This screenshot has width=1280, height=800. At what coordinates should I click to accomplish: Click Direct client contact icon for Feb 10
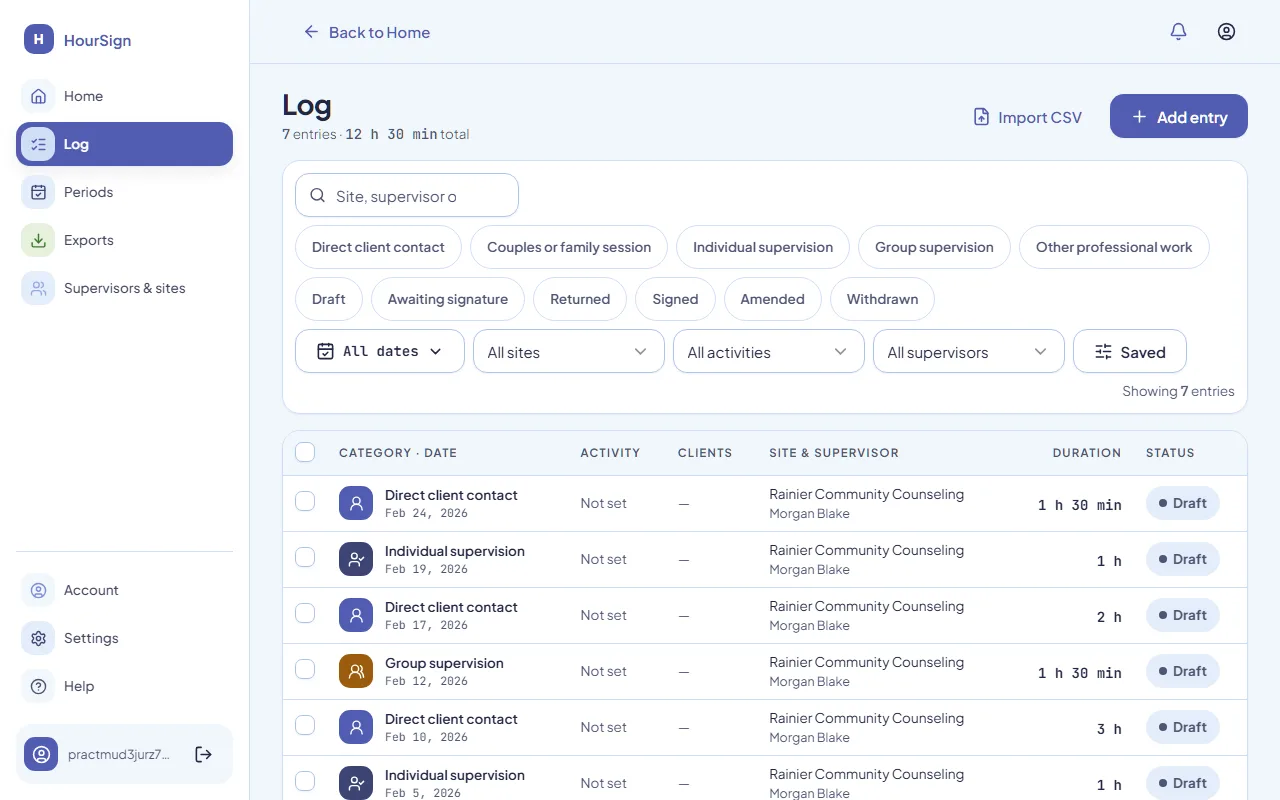(x=356, y=727)
